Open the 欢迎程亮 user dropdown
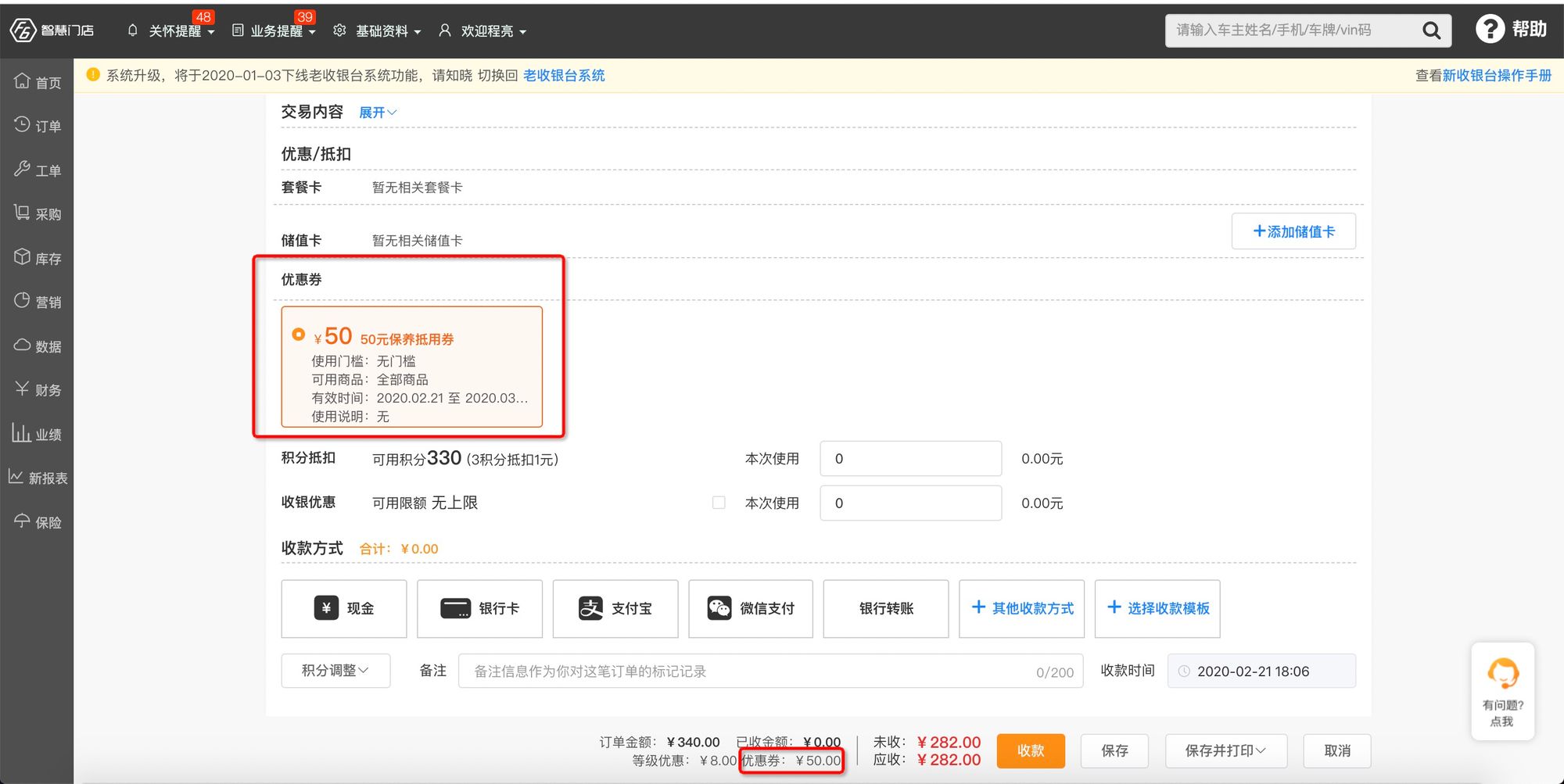The height and width of the screenshot is (784, 1564). (x=493, y=31)
